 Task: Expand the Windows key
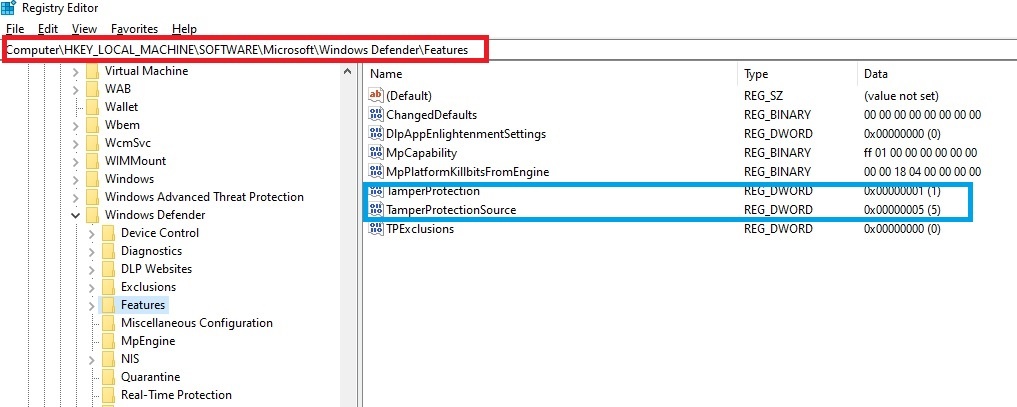click(76, 180)
